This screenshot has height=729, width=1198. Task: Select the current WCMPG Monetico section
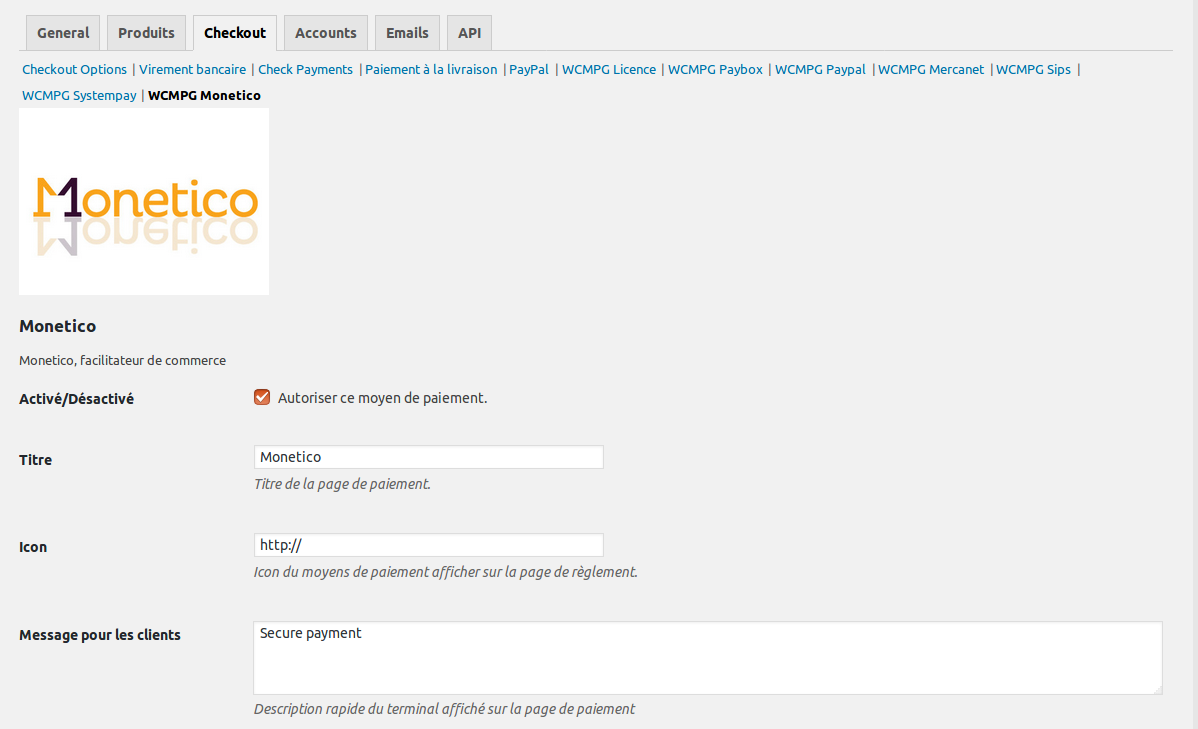204,96
